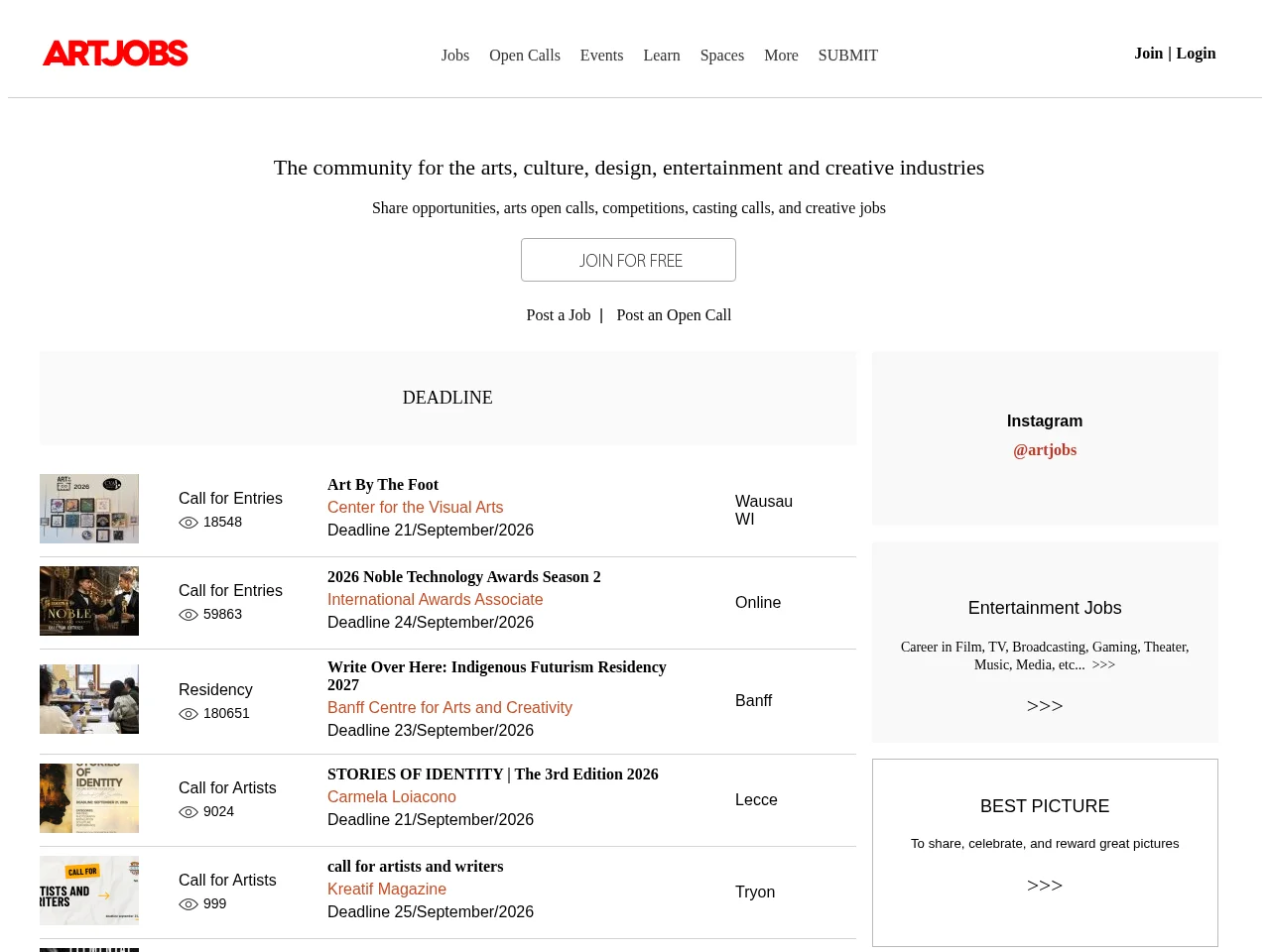The width and height of the screenshot is (1270, 952).
Task: Open Write Over Here: Indigenous Futurism Residency 2027
Action: pos(497,676)
